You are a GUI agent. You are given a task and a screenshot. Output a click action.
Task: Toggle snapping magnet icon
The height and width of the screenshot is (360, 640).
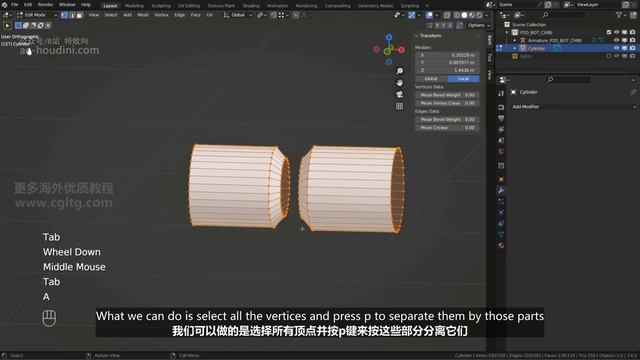pyautogui.click(x=273, y=15)
